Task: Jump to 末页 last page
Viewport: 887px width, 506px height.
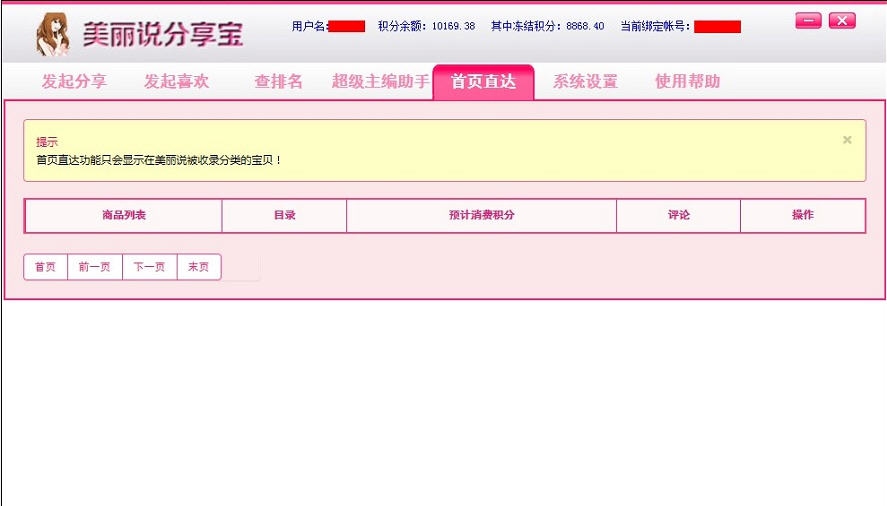Action: tap(199, 267)
